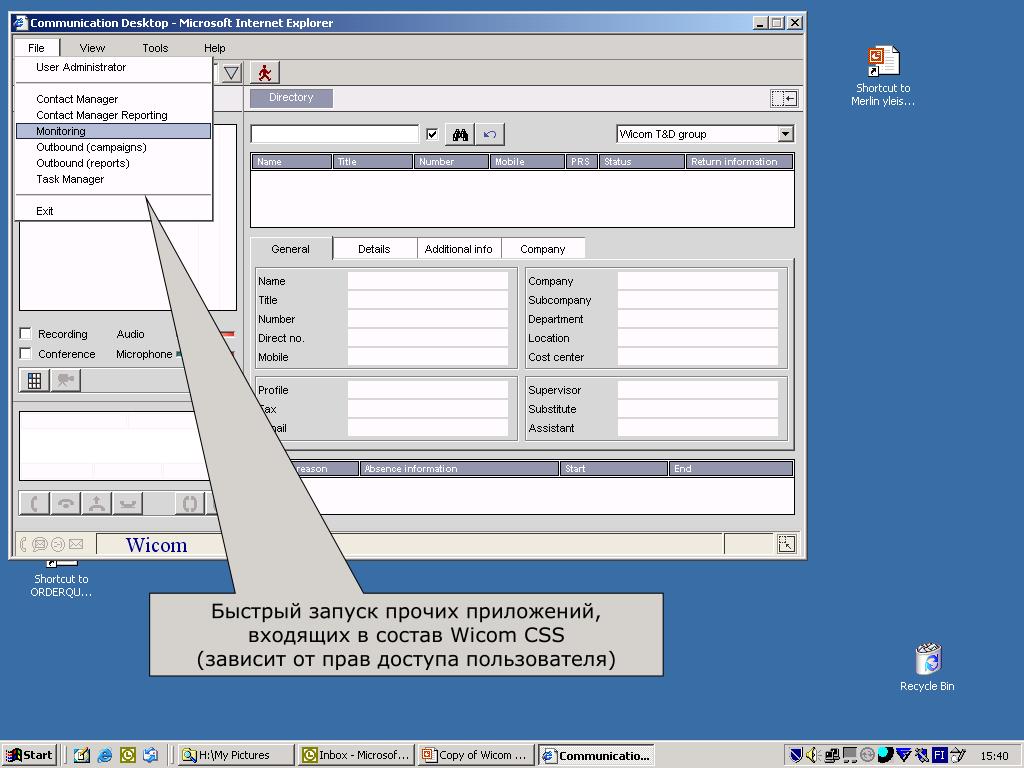
Task: Click the Cost center input field
Action: coord(697,357)
